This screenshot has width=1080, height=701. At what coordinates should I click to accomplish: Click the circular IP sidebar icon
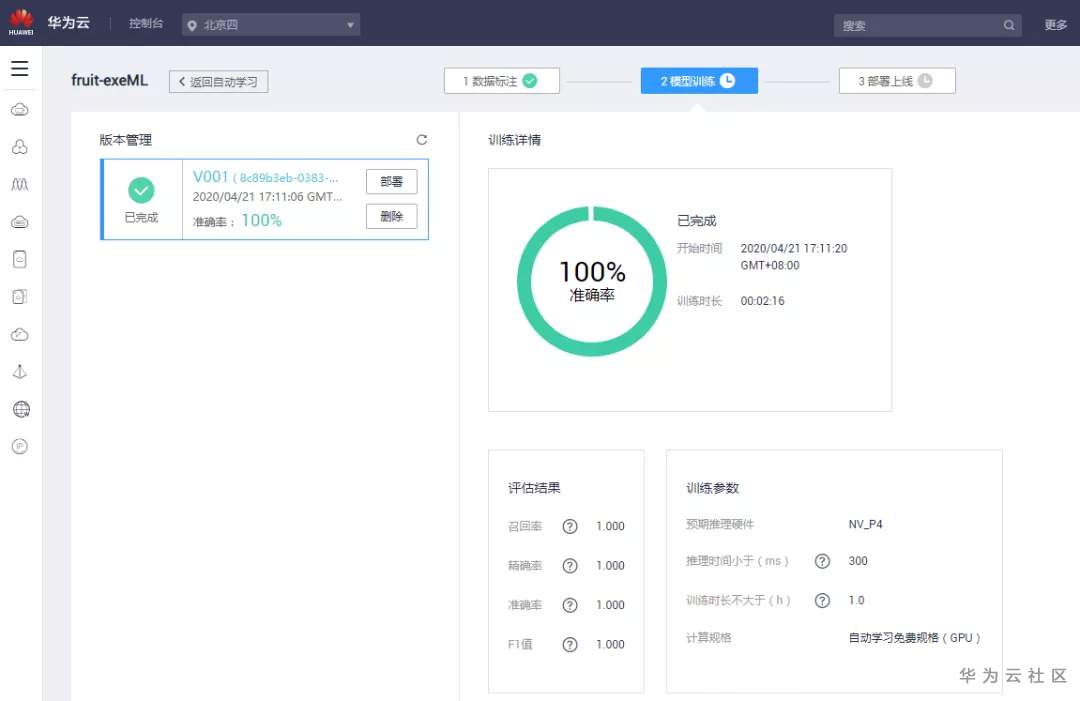pos(20,446)
